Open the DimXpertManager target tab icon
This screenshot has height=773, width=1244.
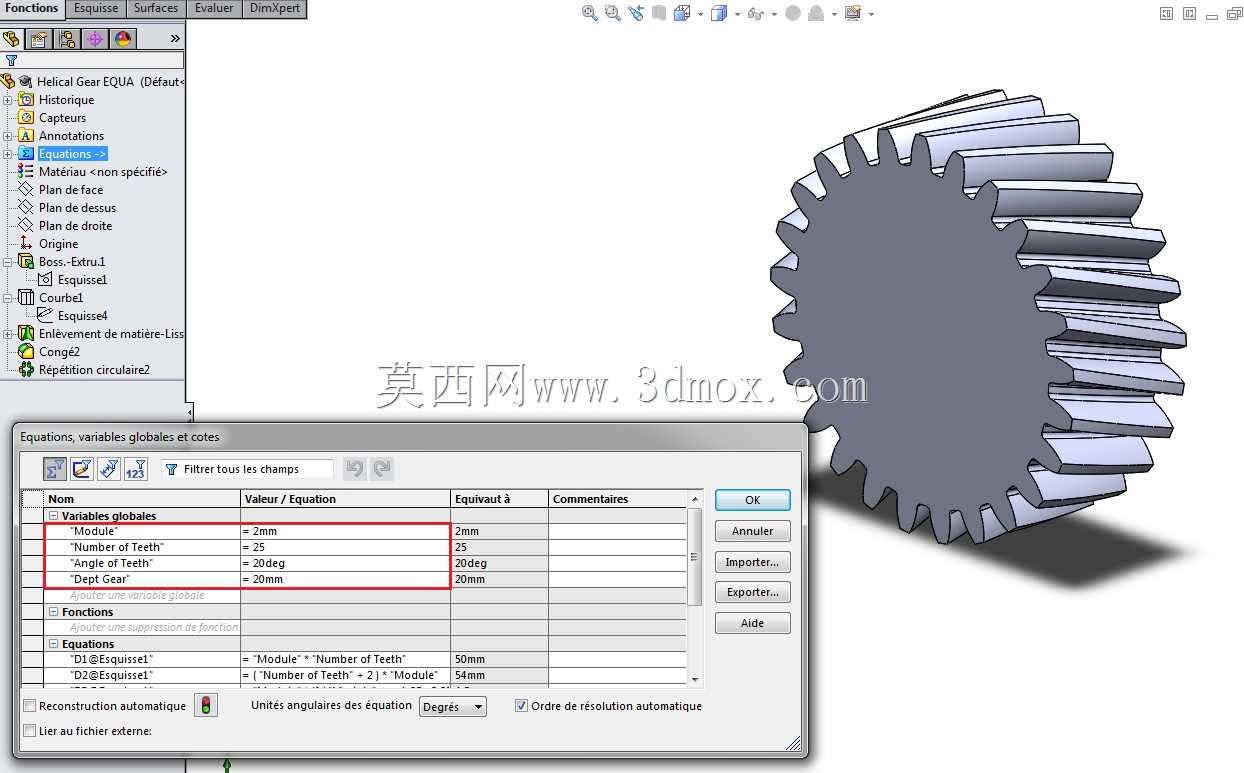point(95,39)
